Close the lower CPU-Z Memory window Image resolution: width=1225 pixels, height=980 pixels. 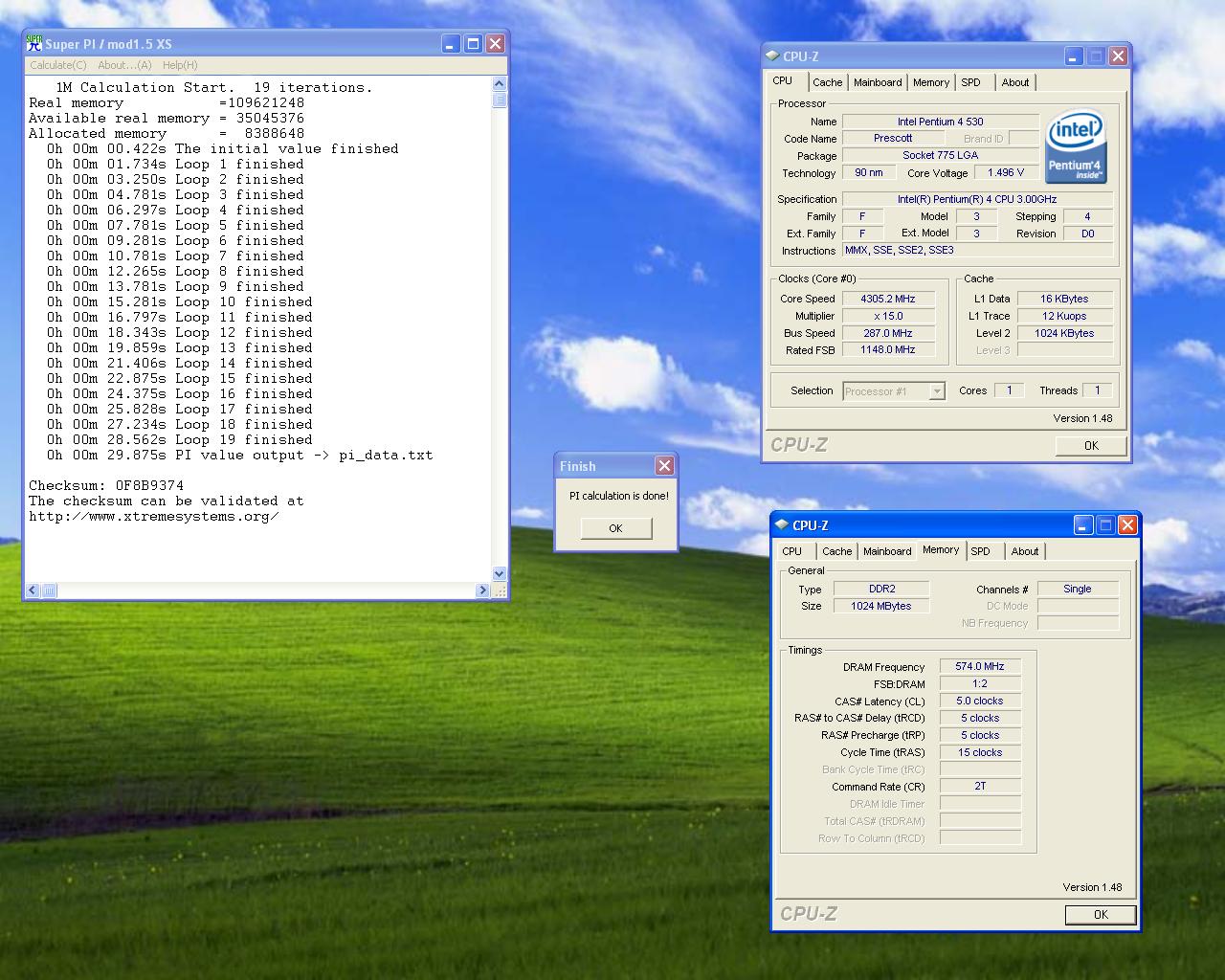pyautogui.click(x=1127, y=525)
